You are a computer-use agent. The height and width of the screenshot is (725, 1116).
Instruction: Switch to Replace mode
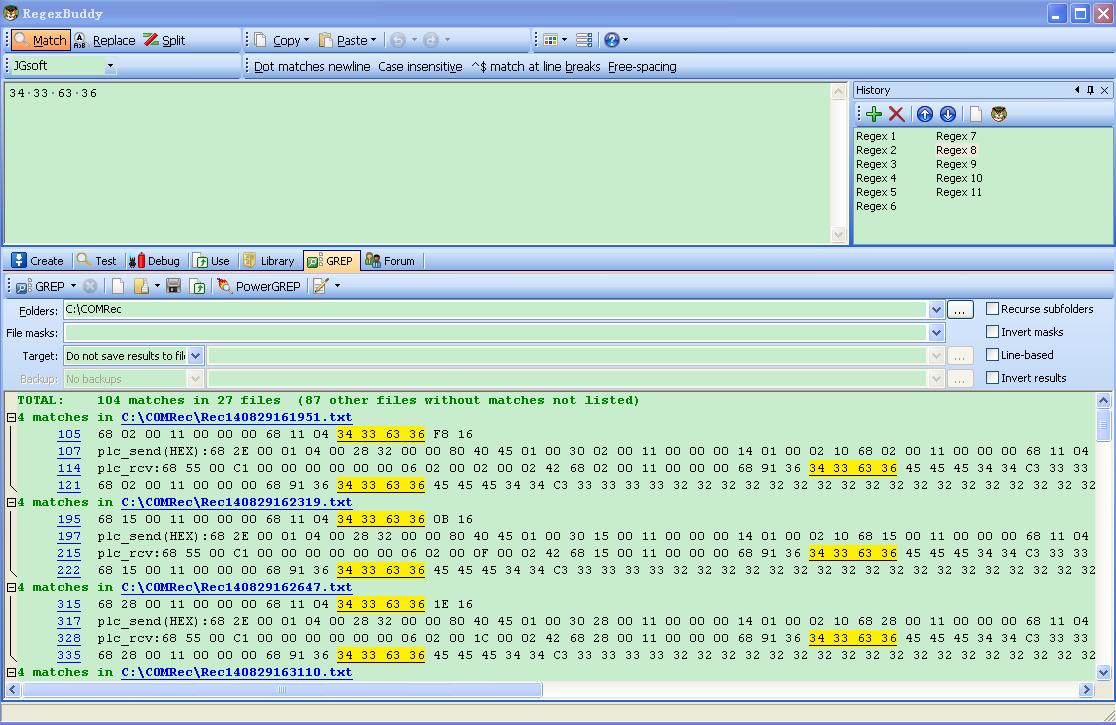coord(105,40)
